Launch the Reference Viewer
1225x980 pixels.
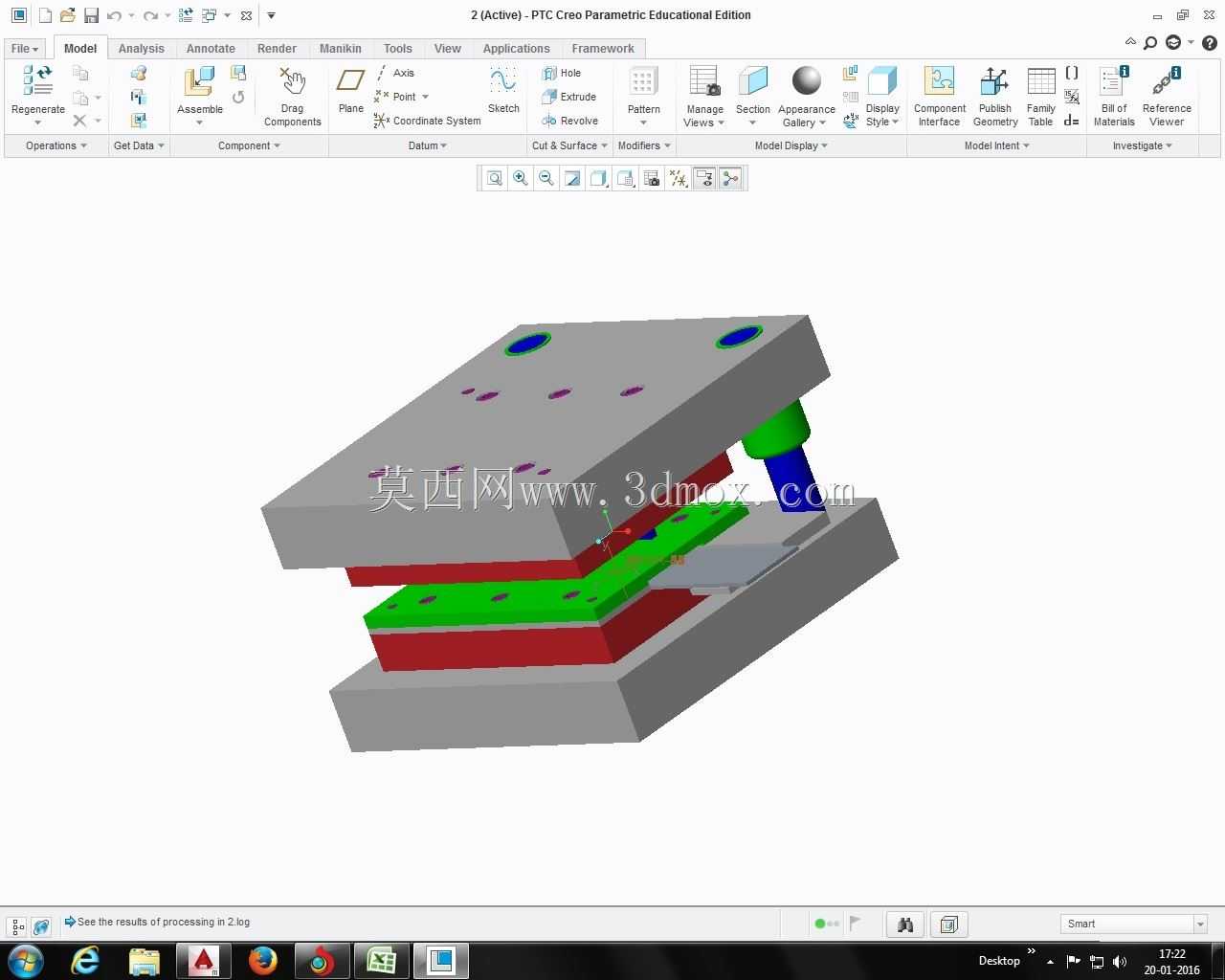(1167, 96)
